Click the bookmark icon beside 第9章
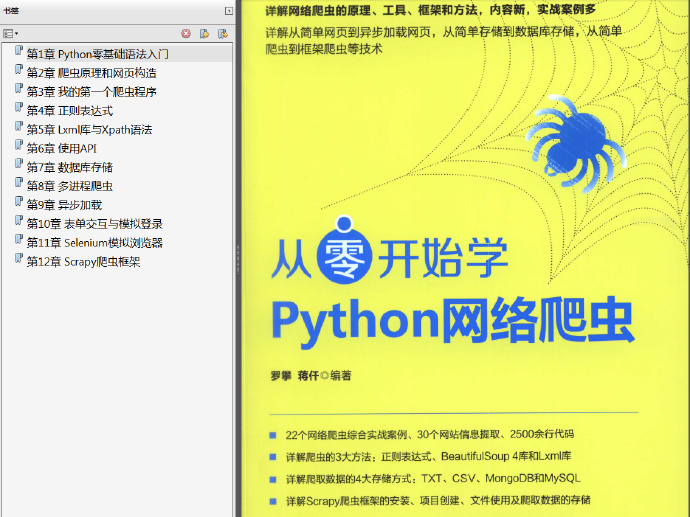The height and width of the screenshot is (517, 690). coord(18,202)
